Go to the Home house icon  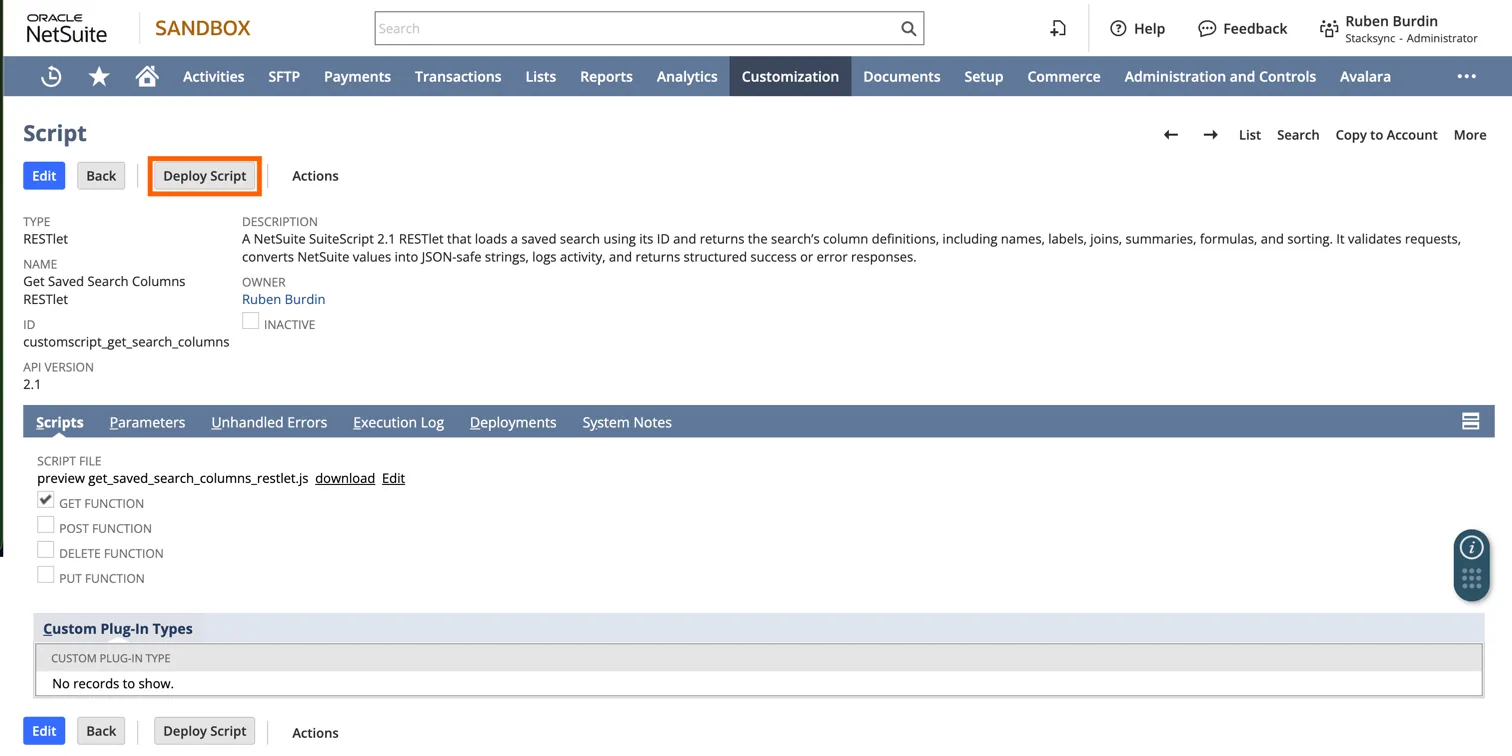point(147,76)
